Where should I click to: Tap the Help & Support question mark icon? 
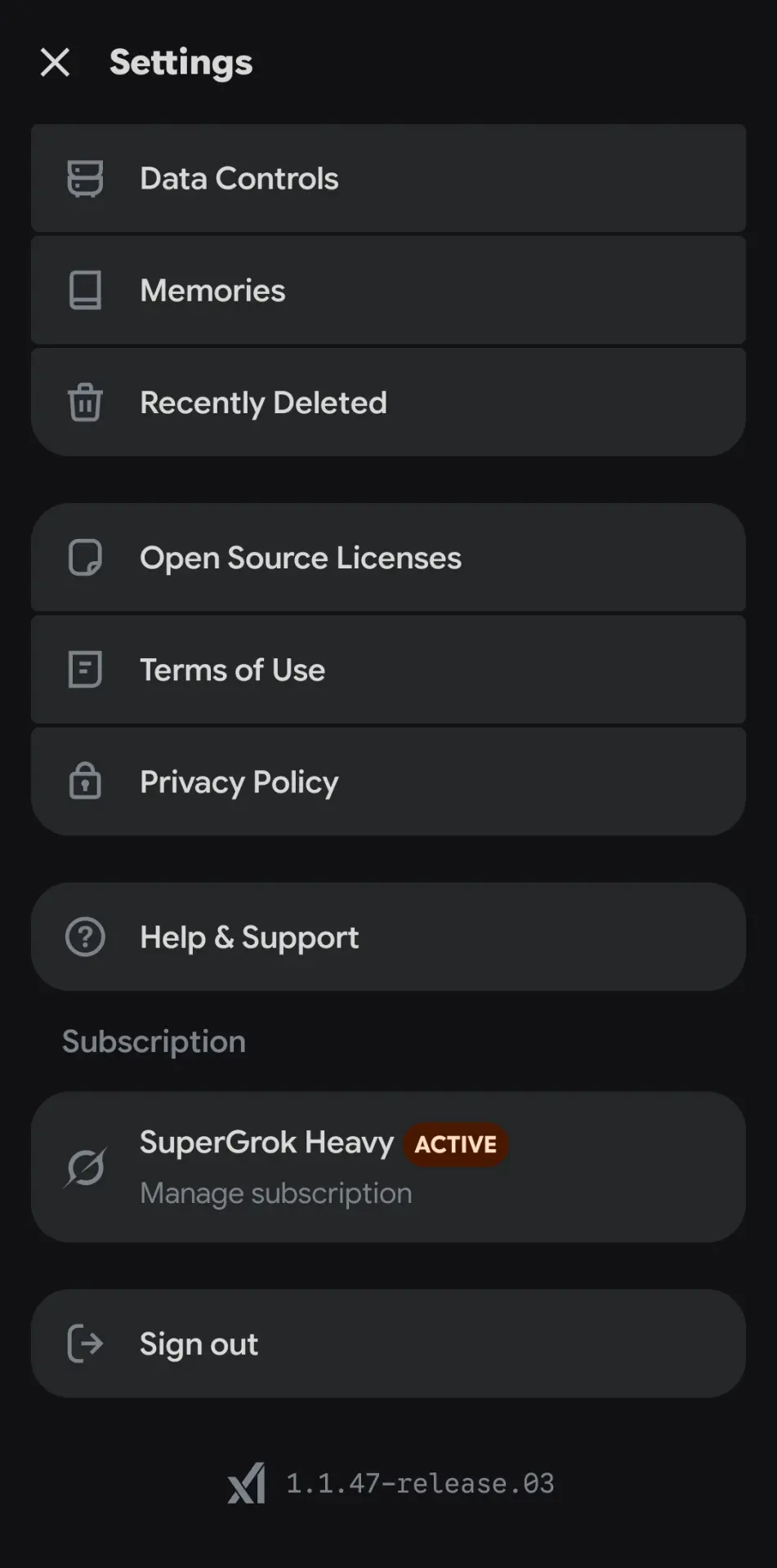point(85,937)
